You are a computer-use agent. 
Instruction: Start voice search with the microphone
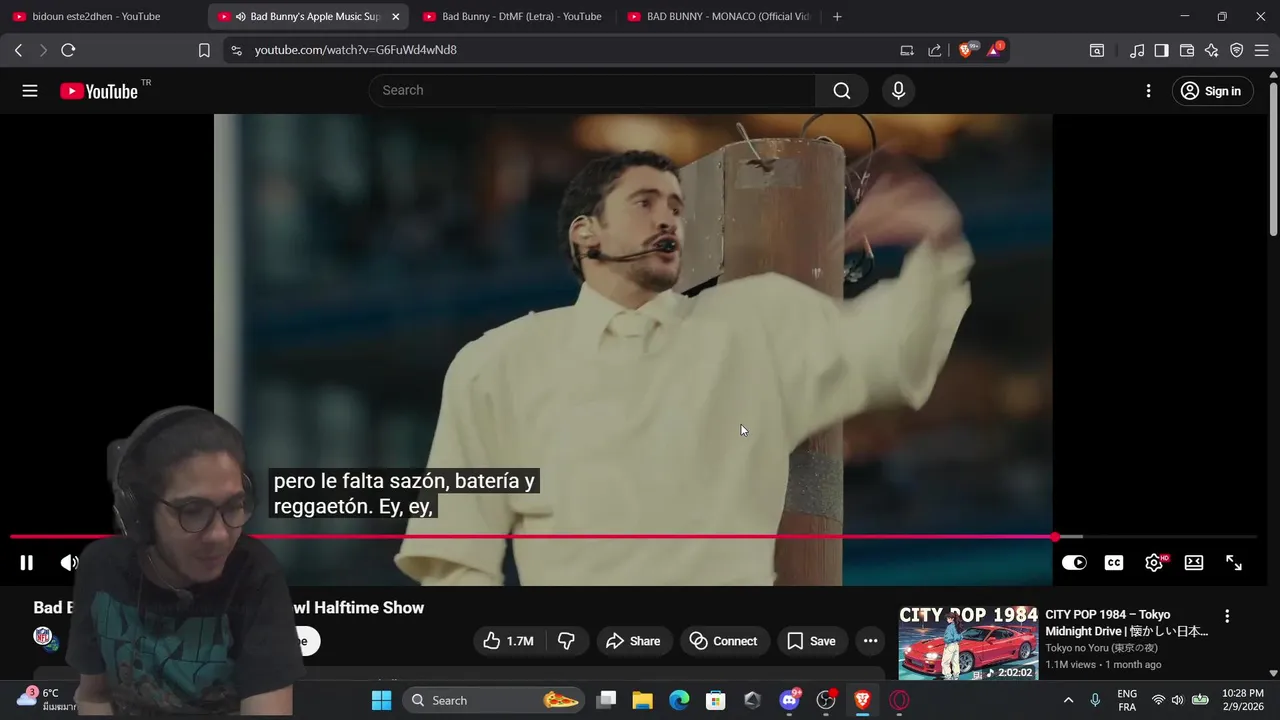point(898,91)
